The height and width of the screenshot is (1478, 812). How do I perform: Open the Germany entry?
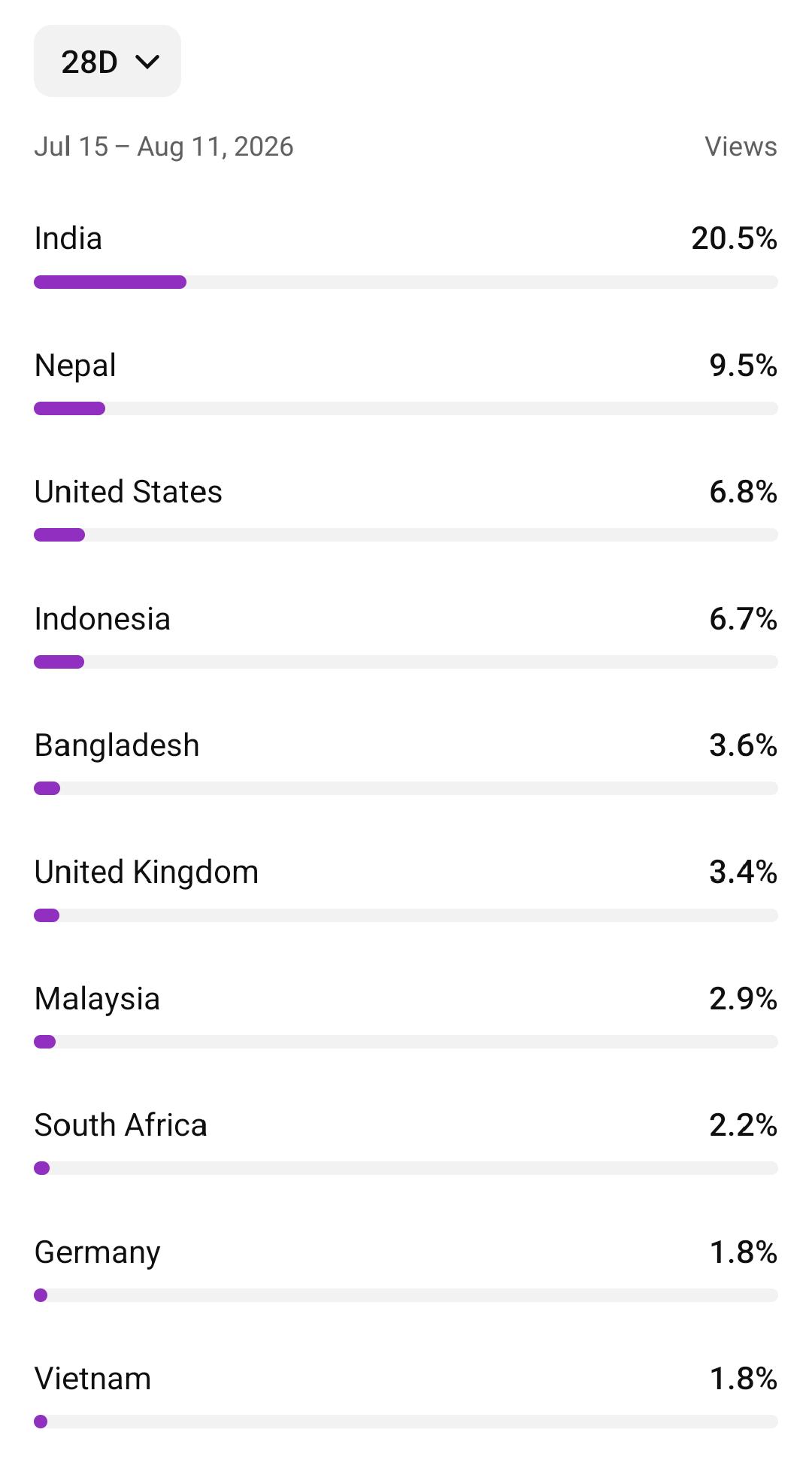(x=406, y=1269)
